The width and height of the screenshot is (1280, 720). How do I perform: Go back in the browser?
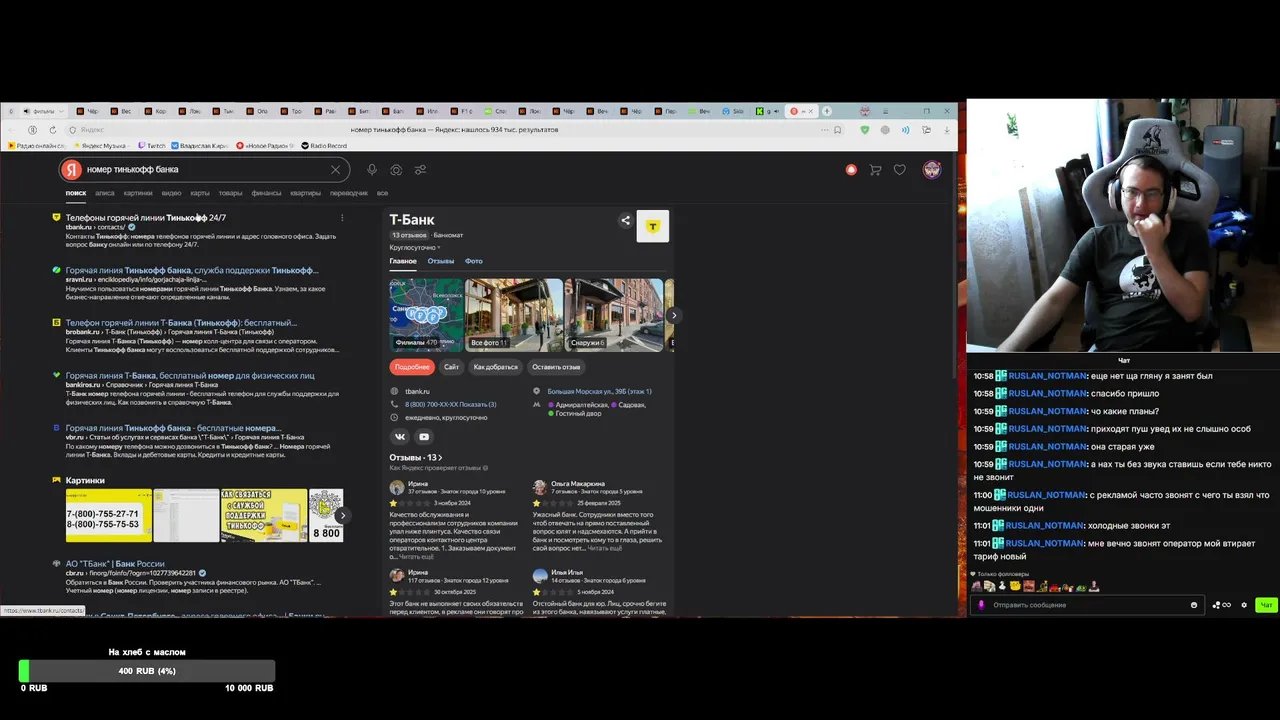point(11,130)
